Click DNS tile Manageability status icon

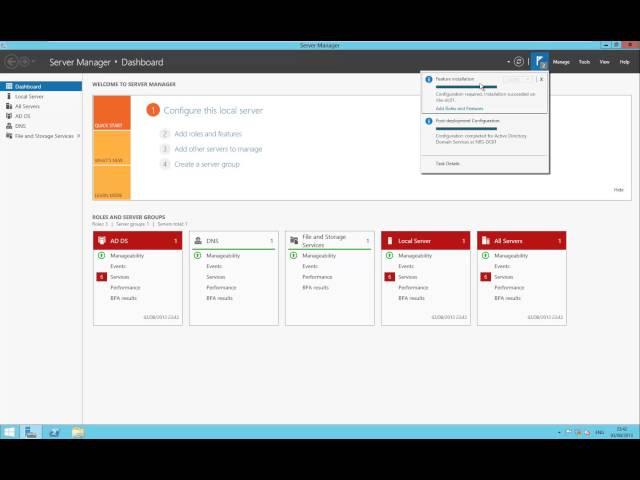(198, 256)
